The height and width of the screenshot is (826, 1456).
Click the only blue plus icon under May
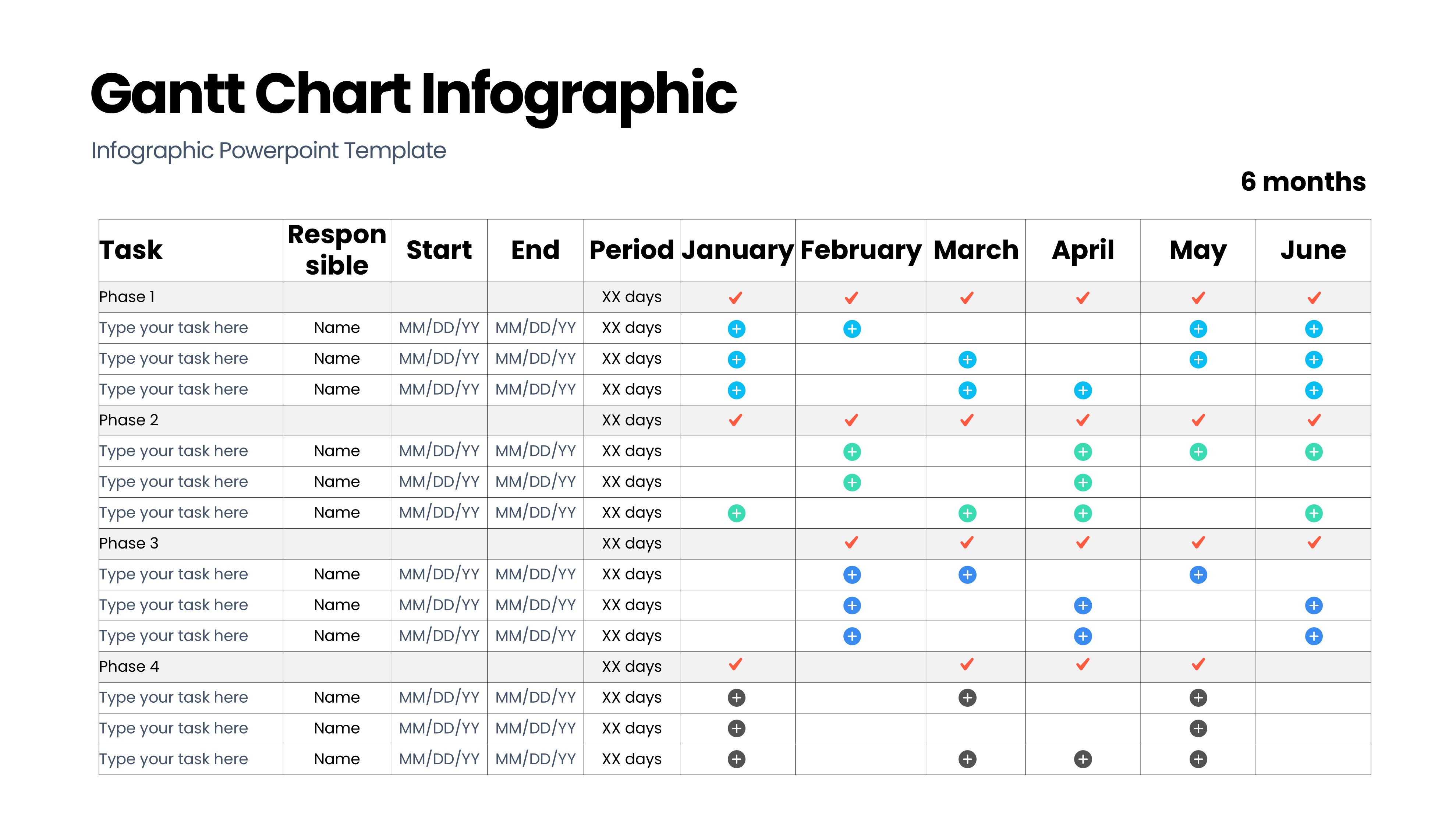(1198, 575)
